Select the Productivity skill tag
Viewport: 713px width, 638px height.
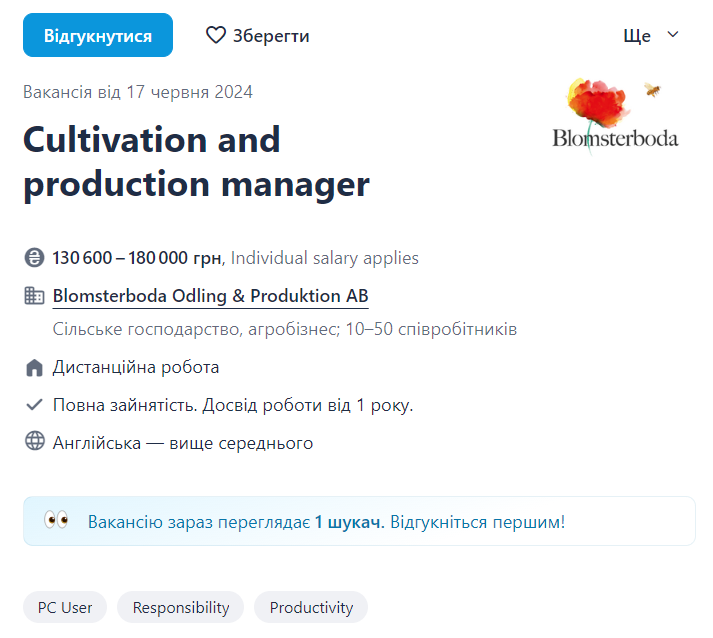click(x=311, y=607)
